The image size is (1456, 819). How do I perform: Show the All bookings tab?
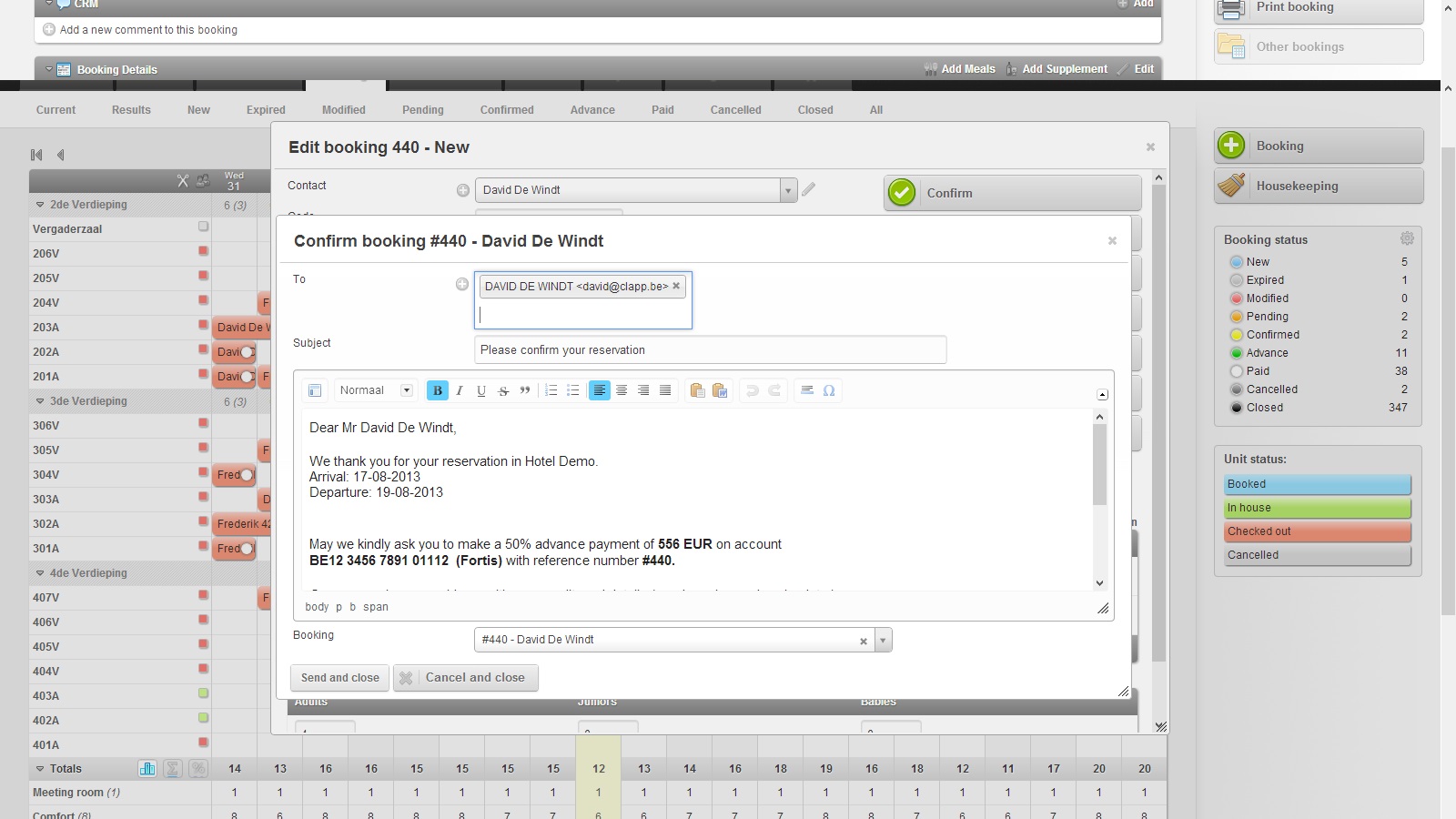(876, 110)
